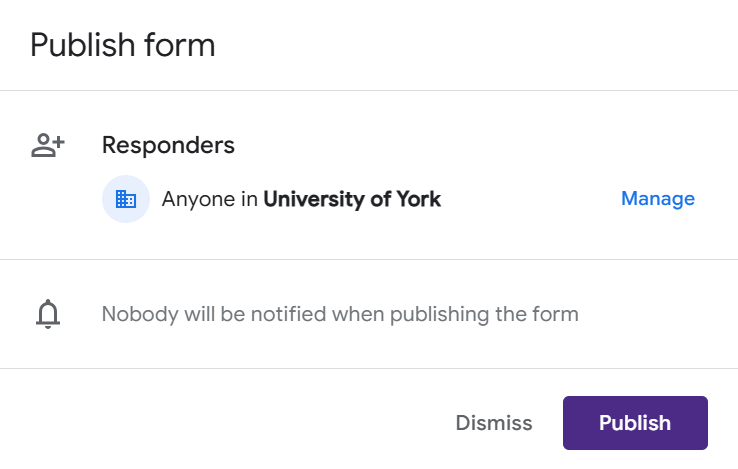Open the Manage responders link

[657, 198]
